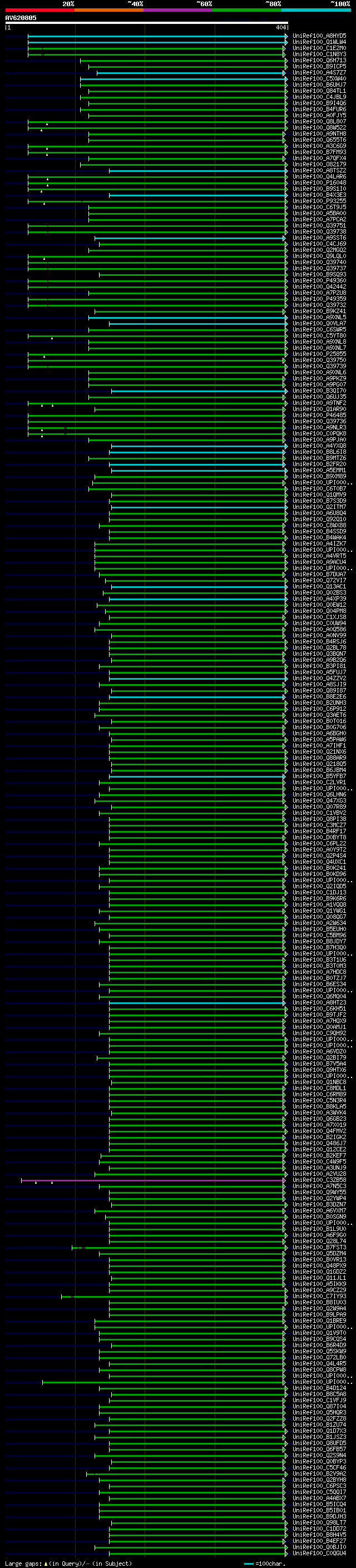Click UniRef100_A8HT23 label
This screenshot has height=1568, width=356.
pyautogui.click(x=319, y=1003)
